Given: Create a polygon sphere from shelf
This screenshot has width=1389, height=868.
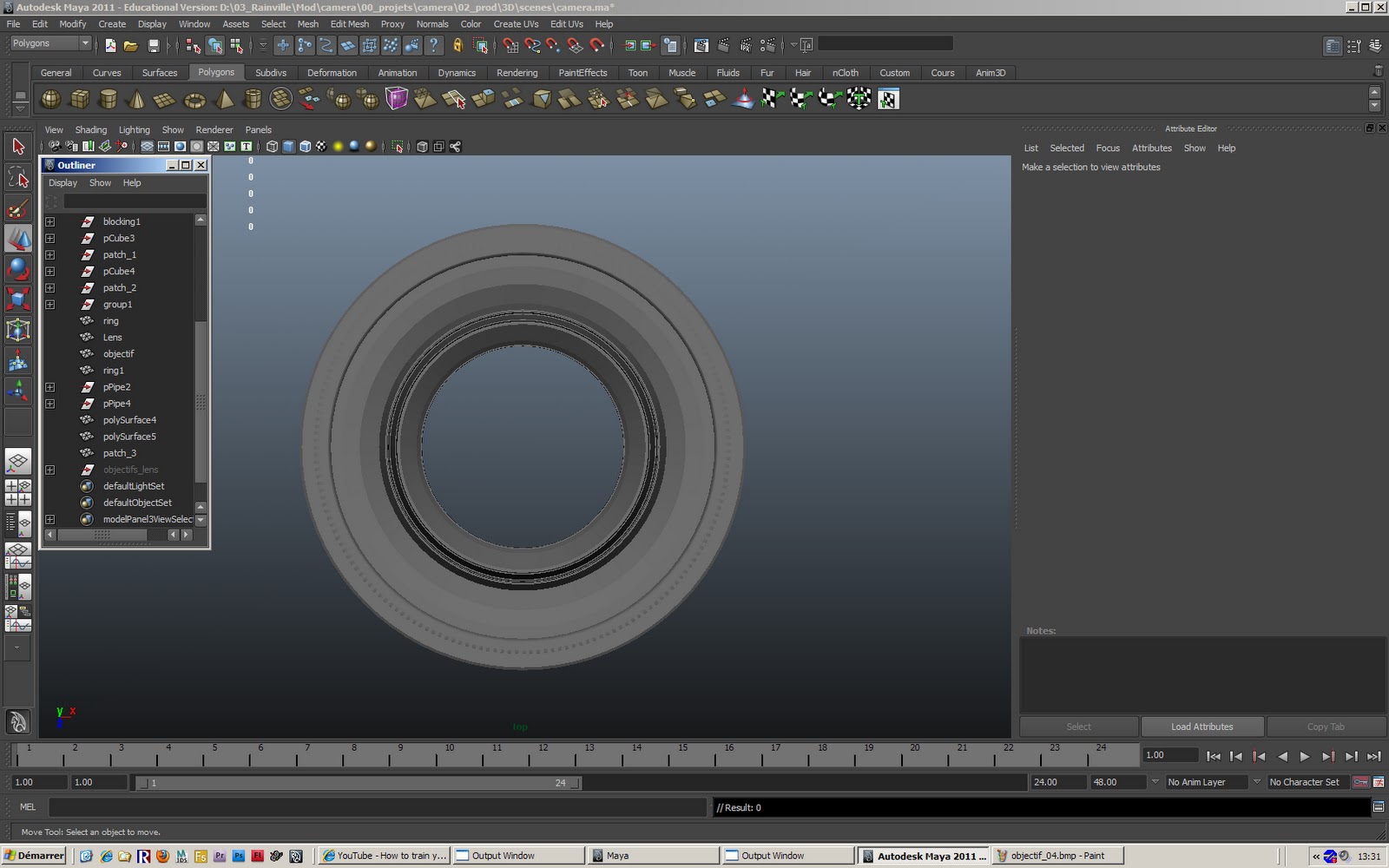Looking at the screenshot, I should [51, 99].
